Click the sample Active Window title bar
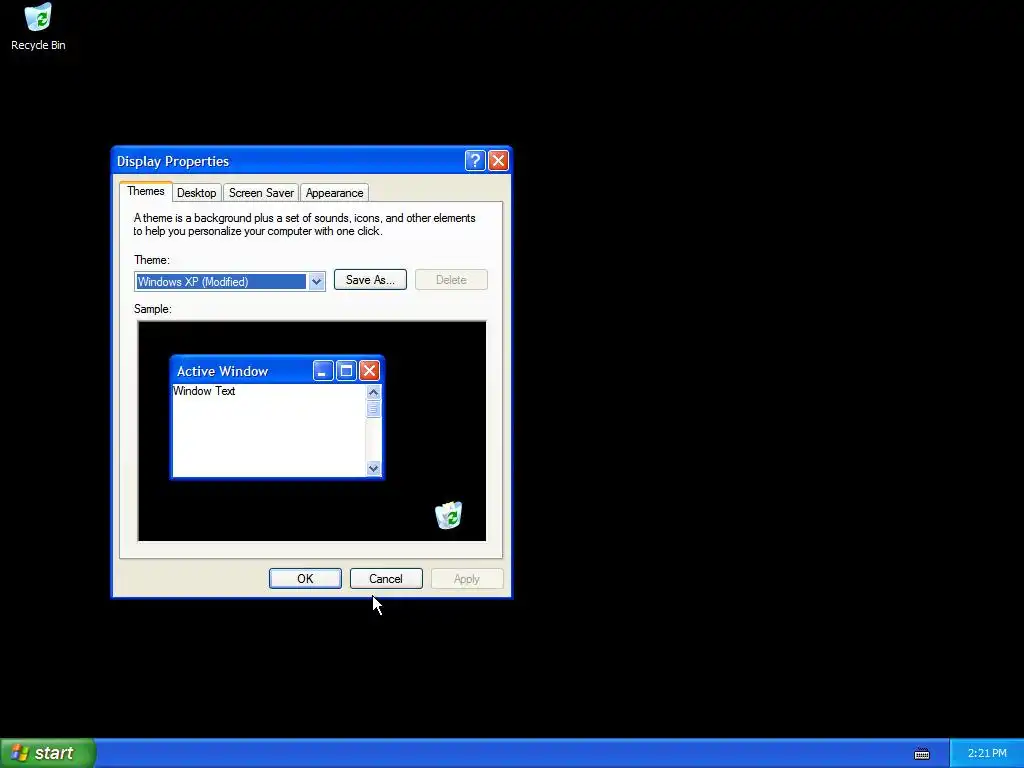 (278, 370)
